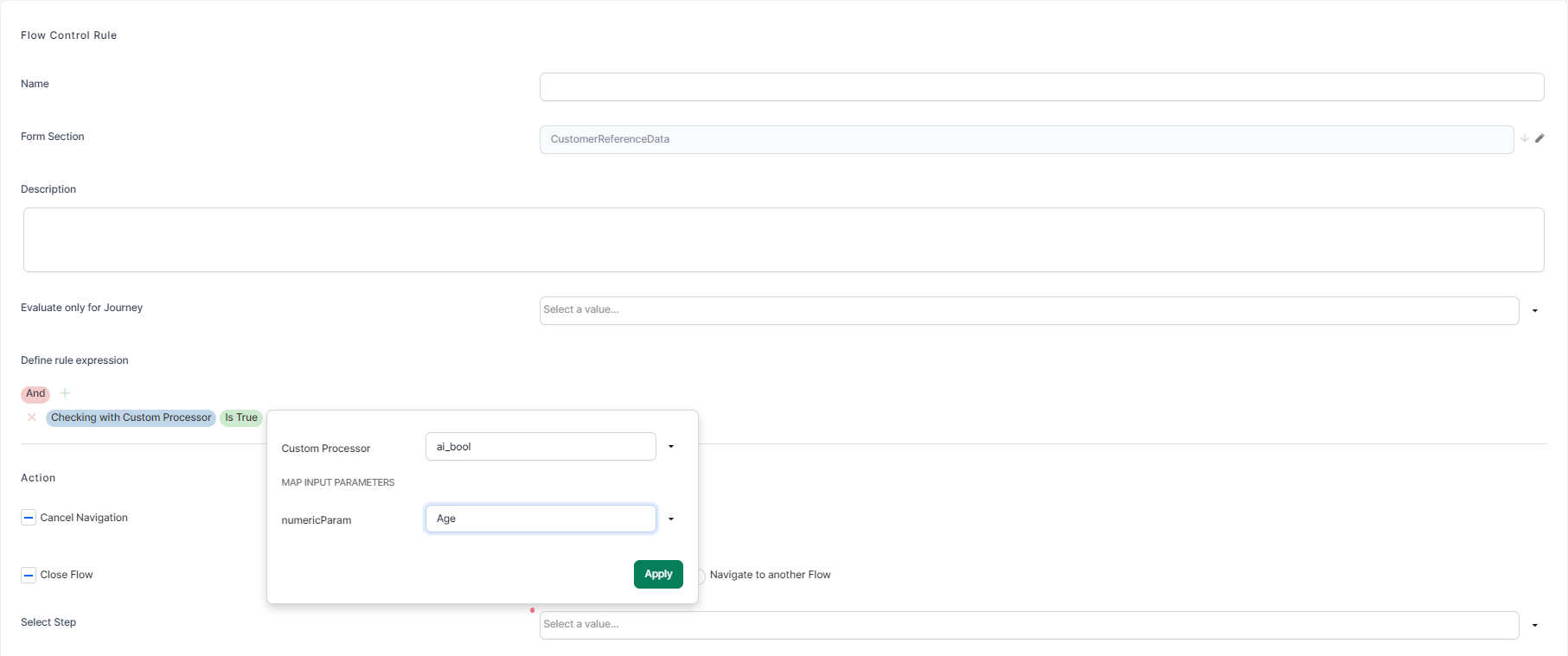
Task: Click the And operator tag
Action: pyautogui.click(x=35, y=394)
